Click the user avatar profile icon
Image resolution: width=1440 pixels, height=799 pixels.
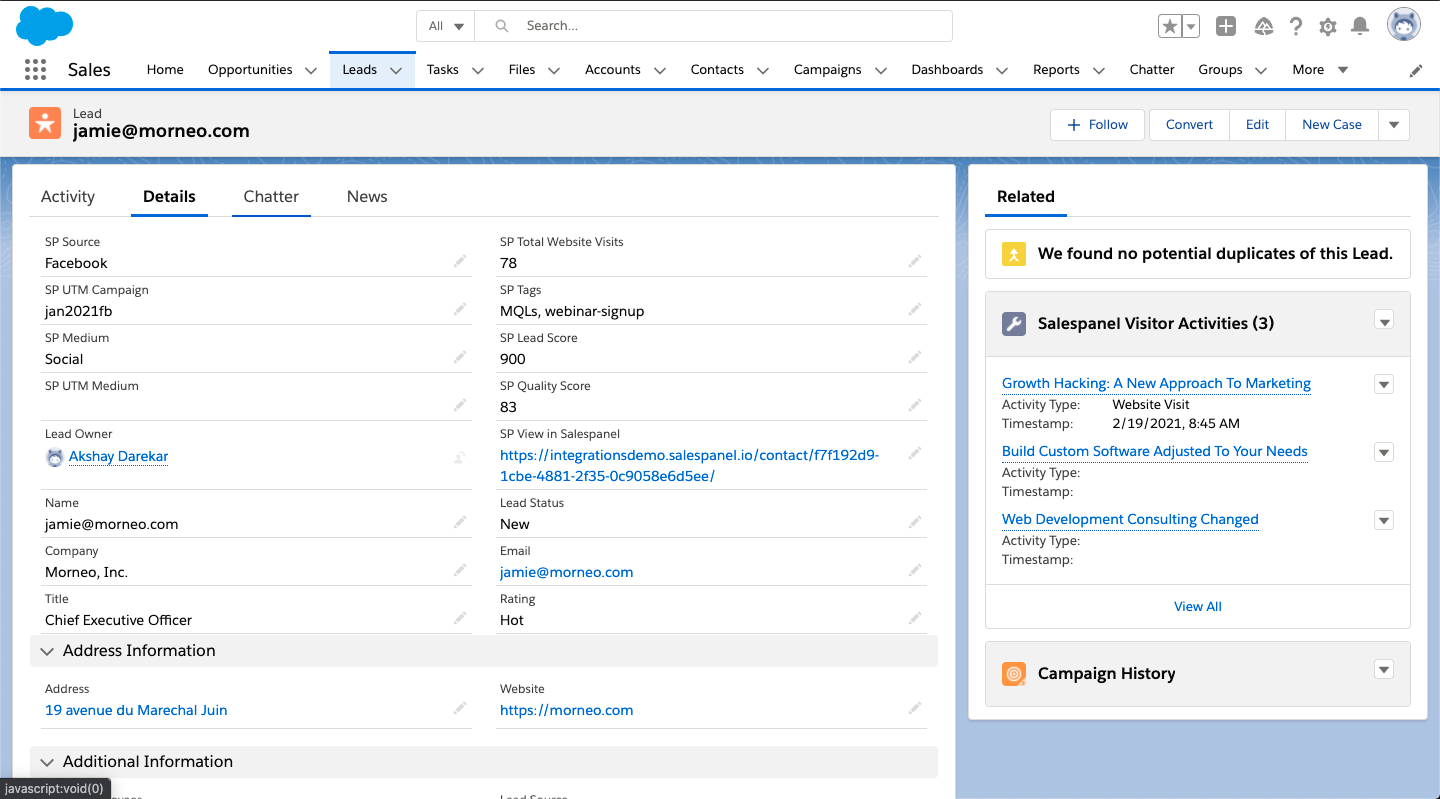pyautogui.click(x=1403, y=26)
